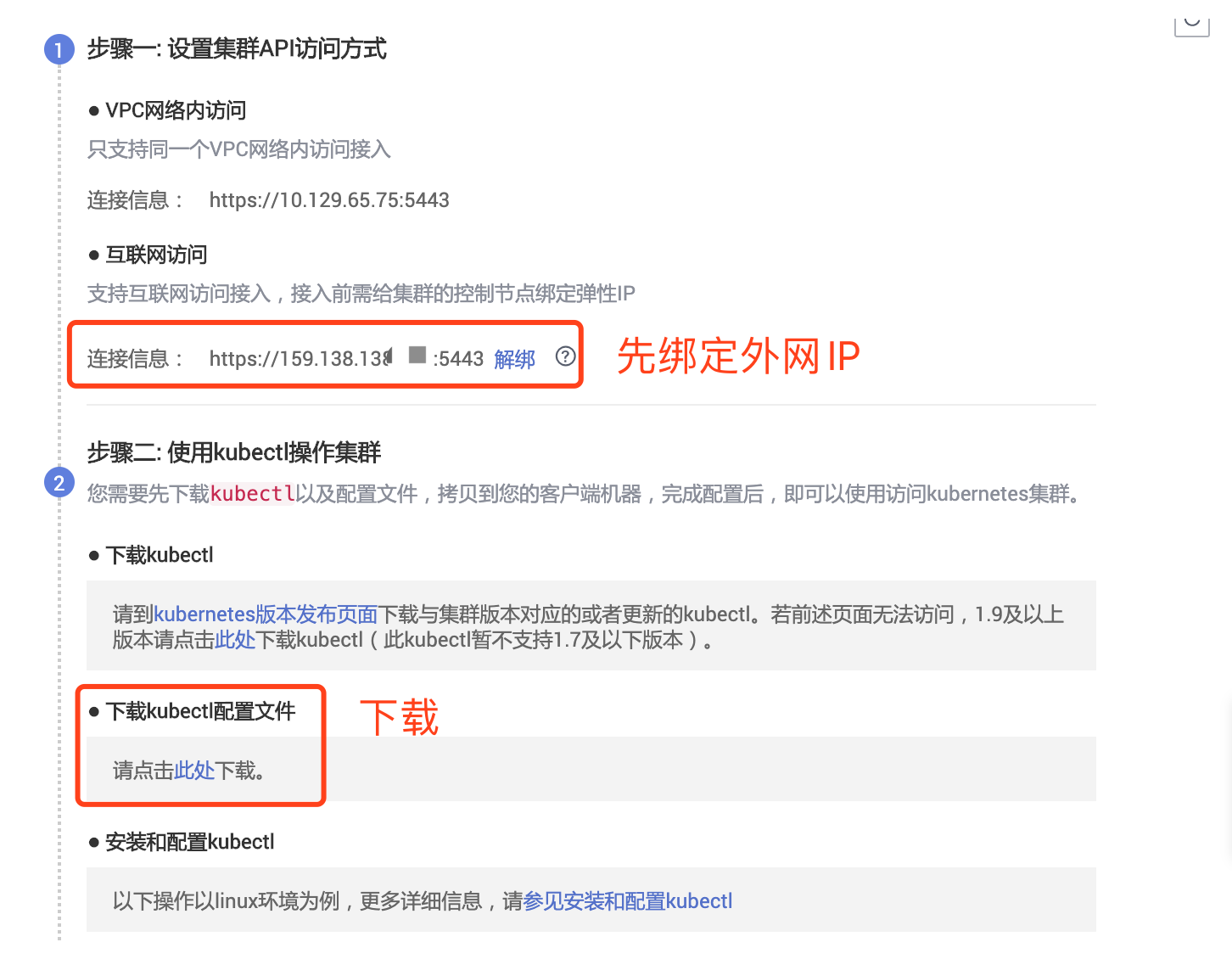Click 此处 link under 下载kubectl配置文件

click(x=194, y=771)
